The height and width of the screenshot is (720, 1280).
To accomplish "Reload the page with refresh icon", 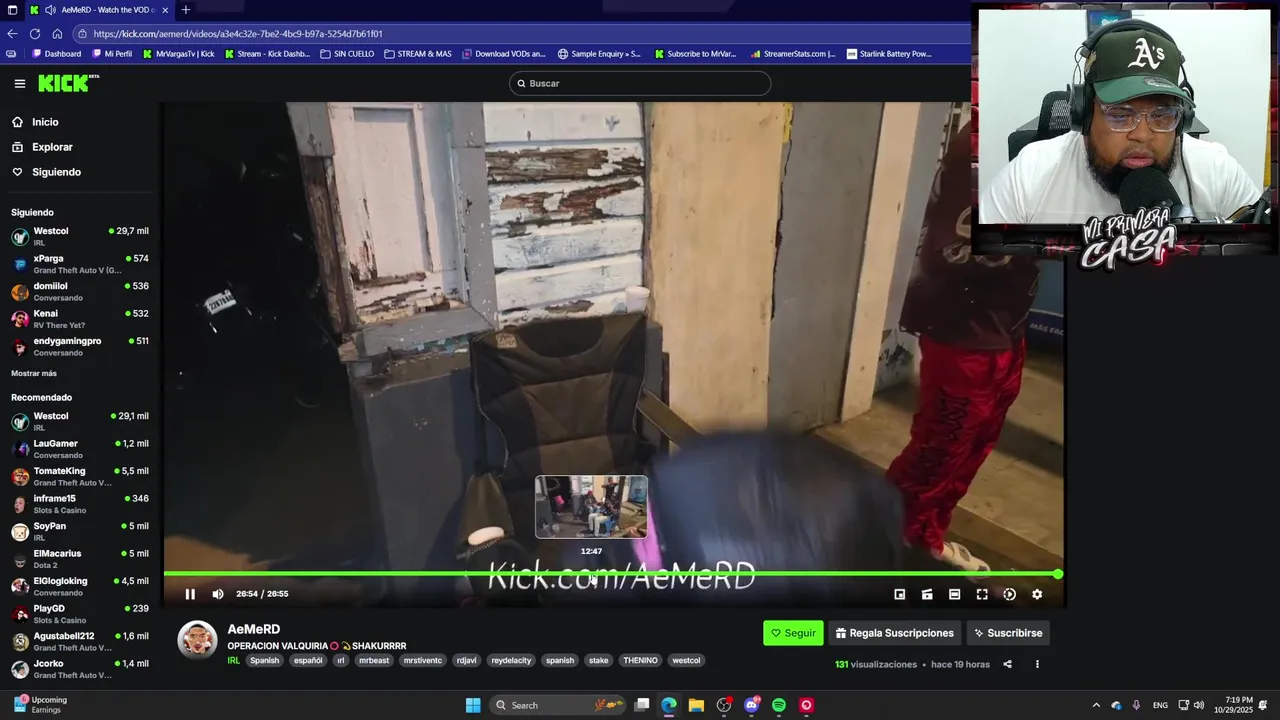I will coord(35,34).
